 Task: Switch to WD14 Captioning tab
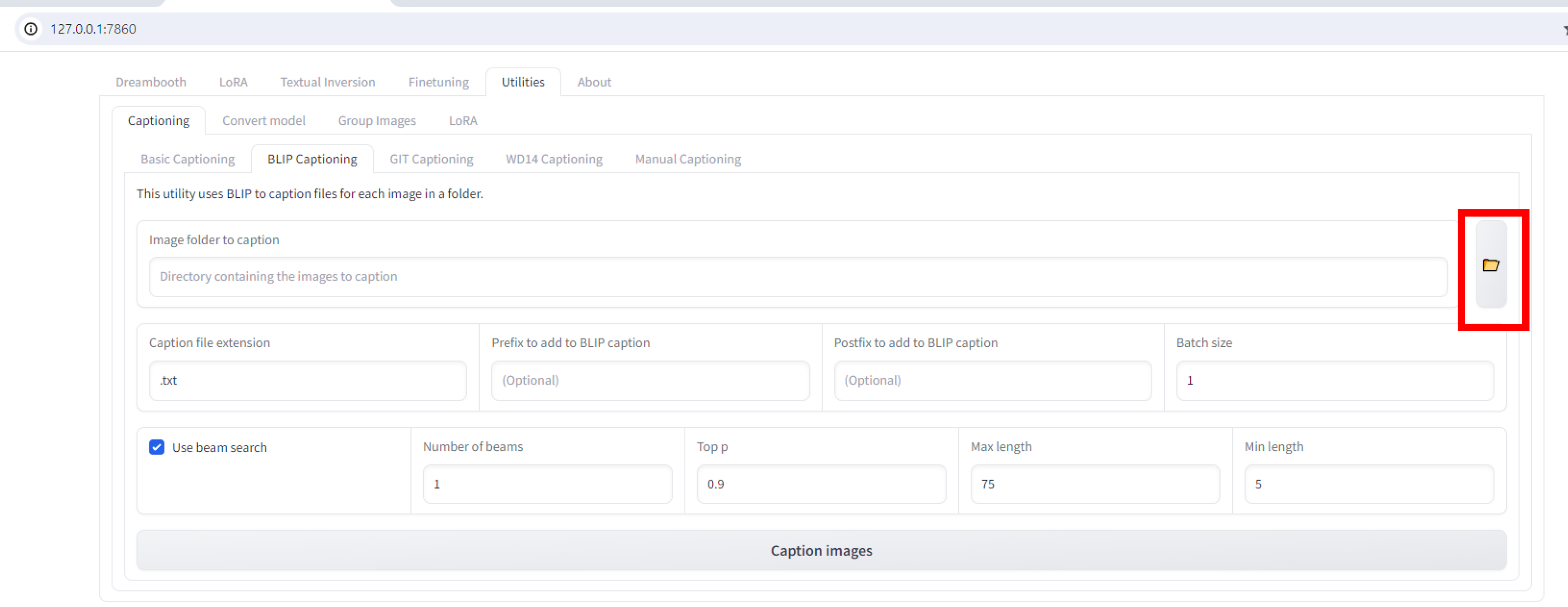(x=554, y=159)
